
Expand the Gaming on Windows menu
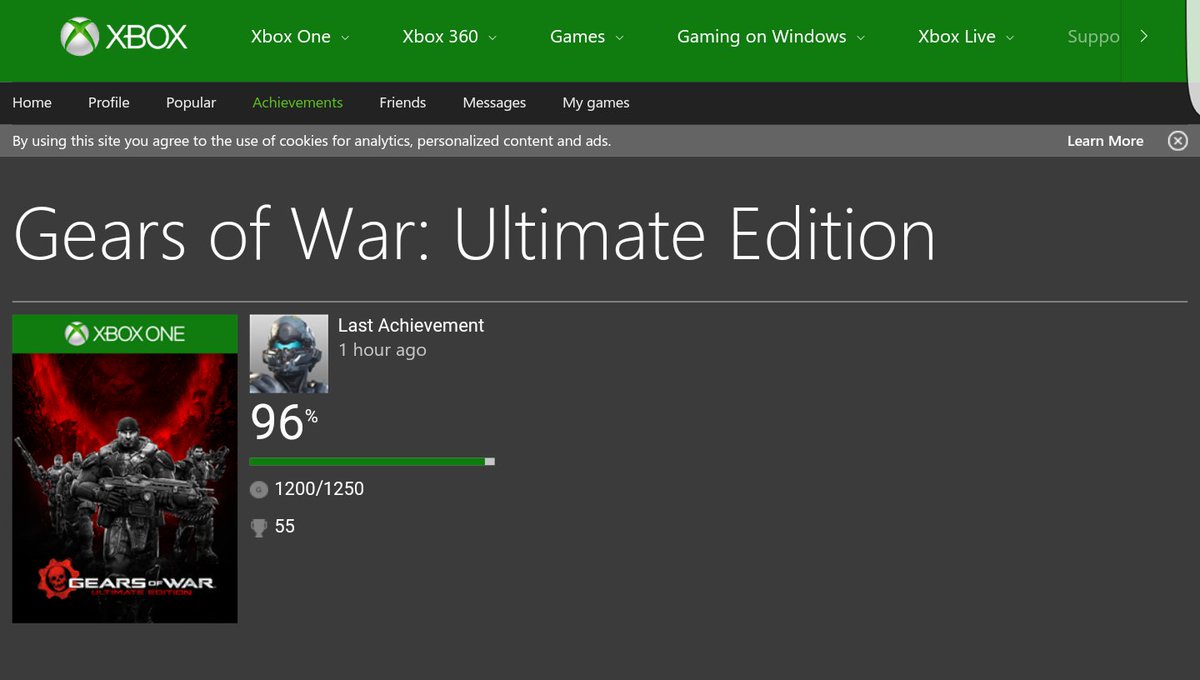[x=771, y=37]
